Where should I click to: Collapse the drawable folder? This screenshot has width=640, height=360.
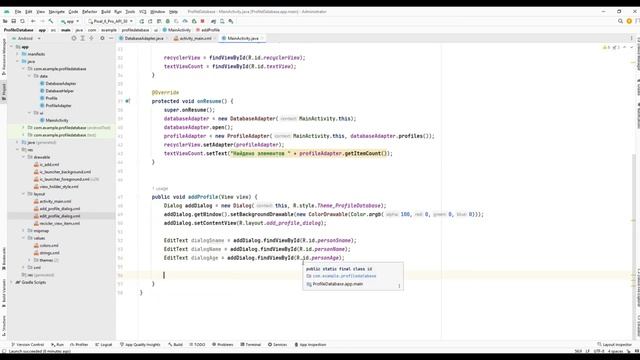tap(24, 157)
